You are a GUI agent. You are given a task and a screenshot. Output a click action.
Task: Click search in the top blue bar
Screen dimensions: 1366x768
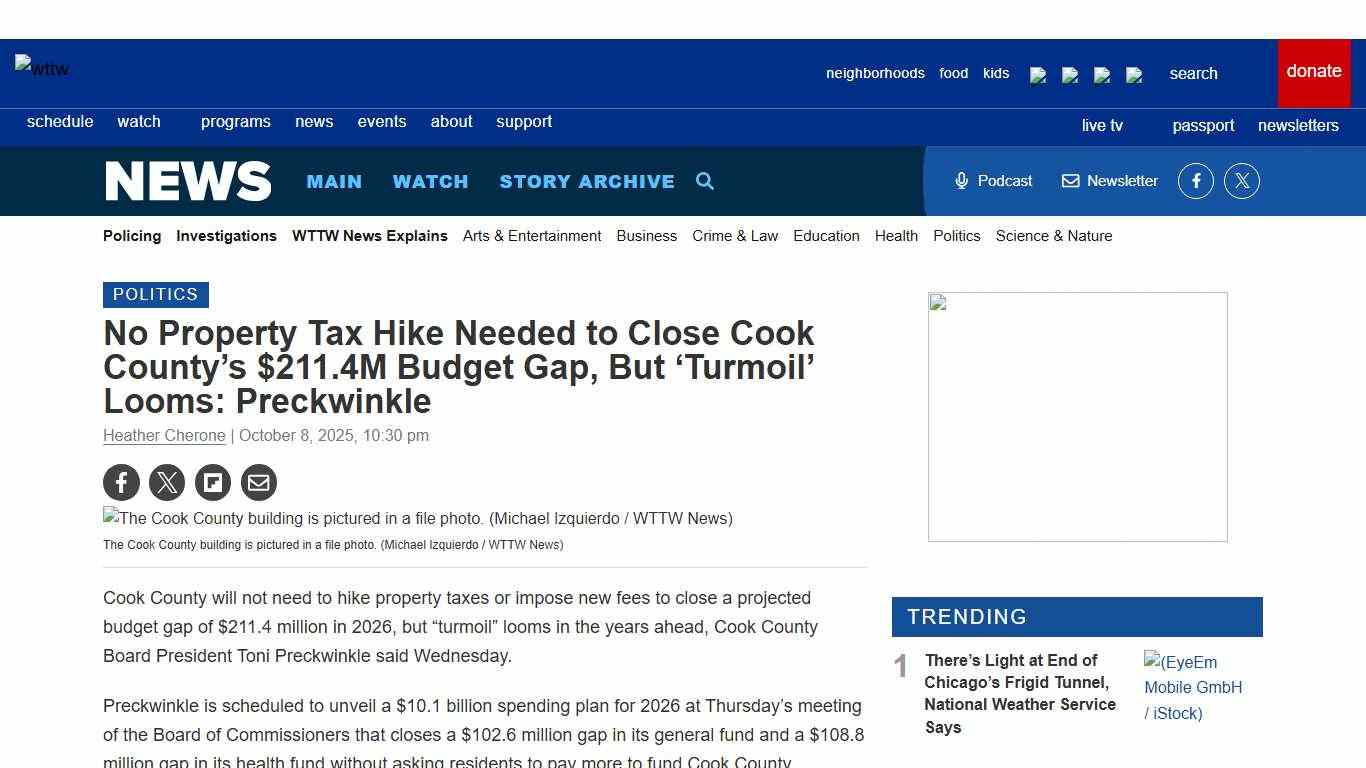click(x=1193, y=73)
